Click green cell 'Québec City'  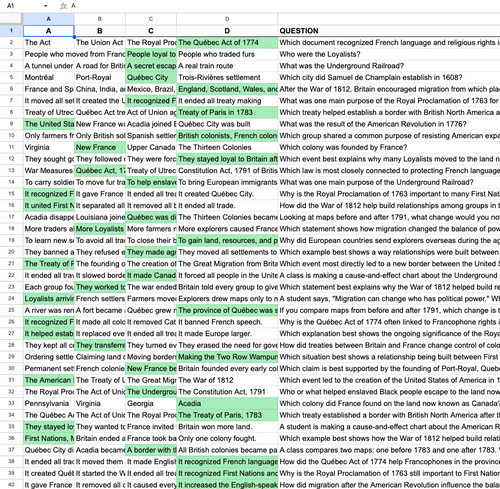click(151, 77)
